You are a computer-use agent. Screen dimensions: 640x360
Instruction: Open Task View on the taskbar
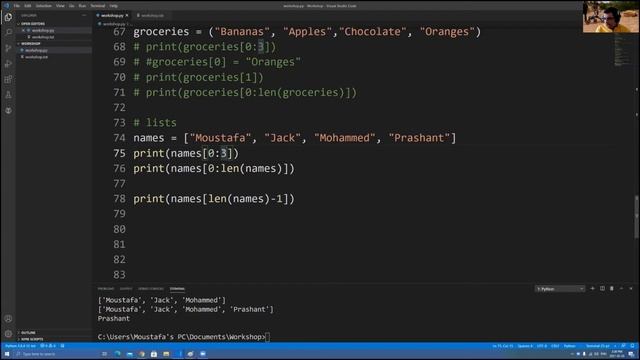104,354
